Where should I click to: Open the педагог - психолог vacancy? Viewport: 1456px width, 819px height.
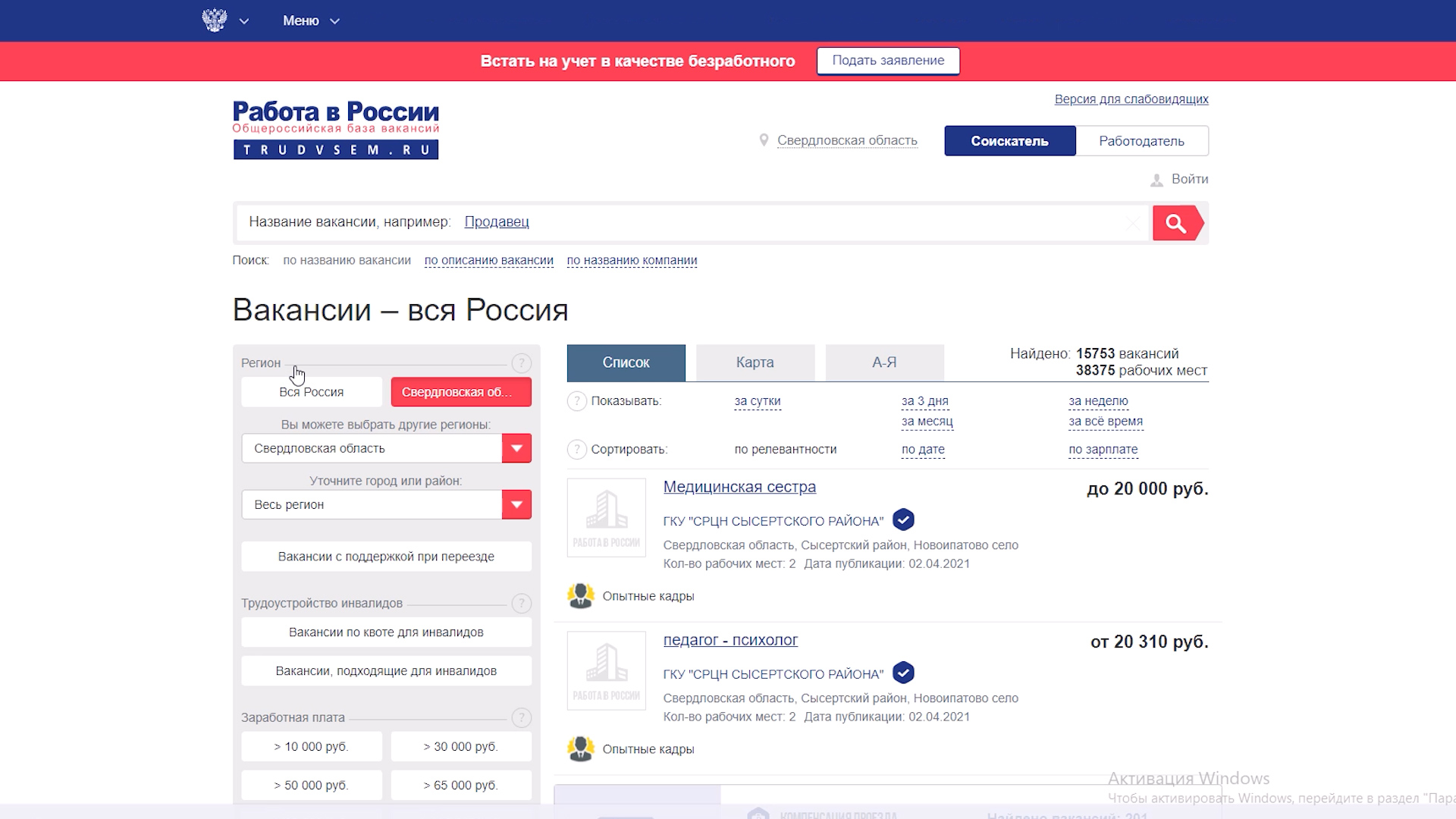tap(730, 640)
